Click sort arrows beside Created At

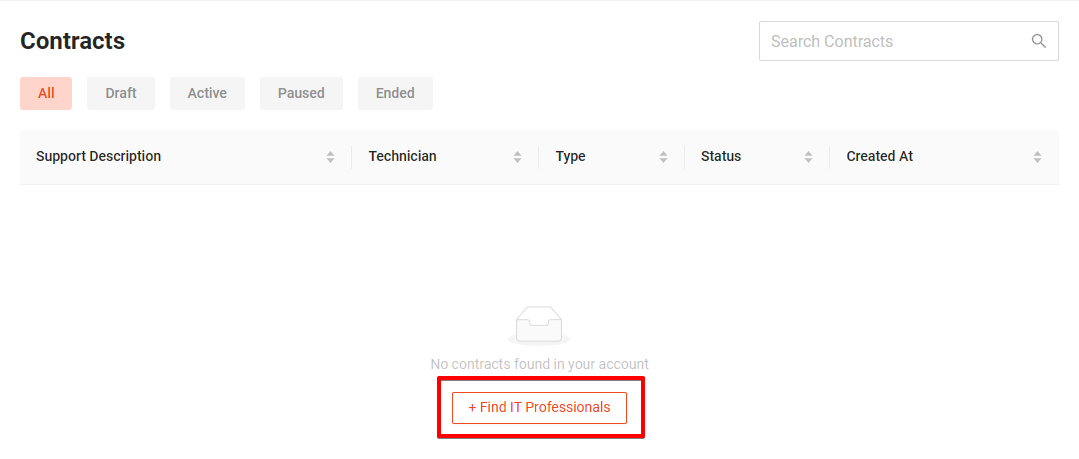click(x=1037, y=157)
